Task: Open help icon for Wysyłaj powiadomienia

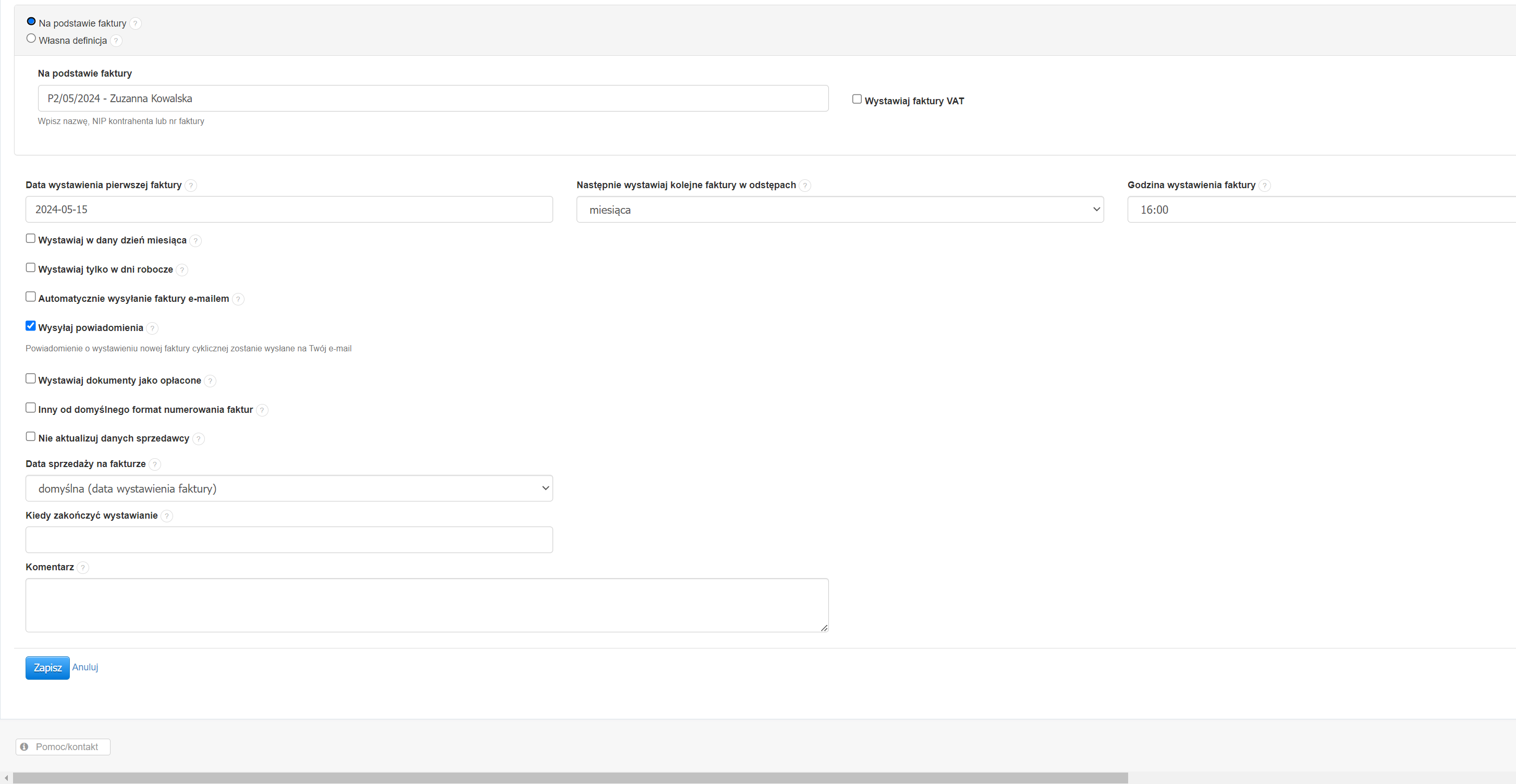Action: click(x=152, y=328)
